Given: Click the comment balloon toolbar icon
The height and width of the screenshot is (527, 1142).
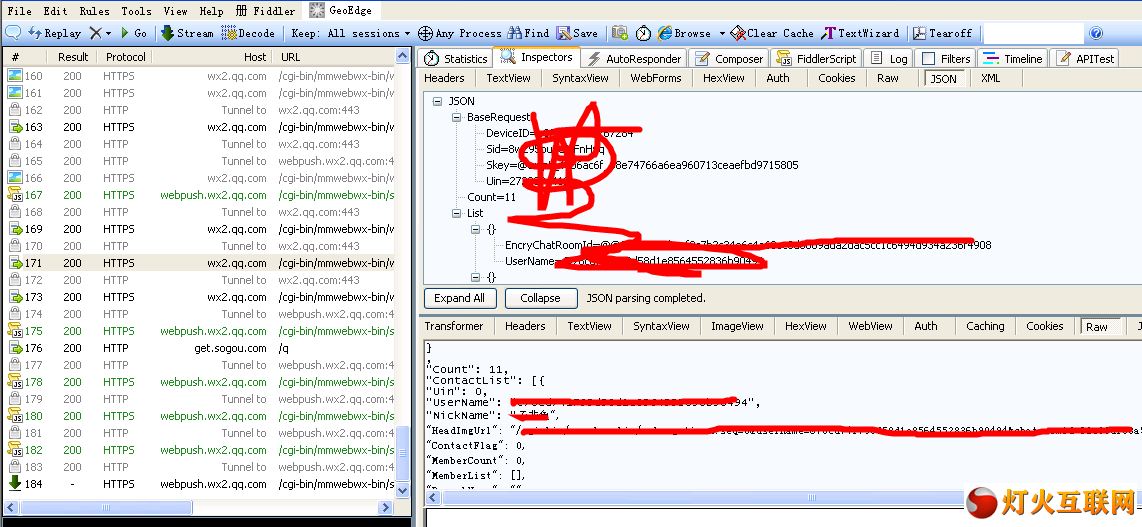Looking at the screenshot, I should (x=12, y=33).
